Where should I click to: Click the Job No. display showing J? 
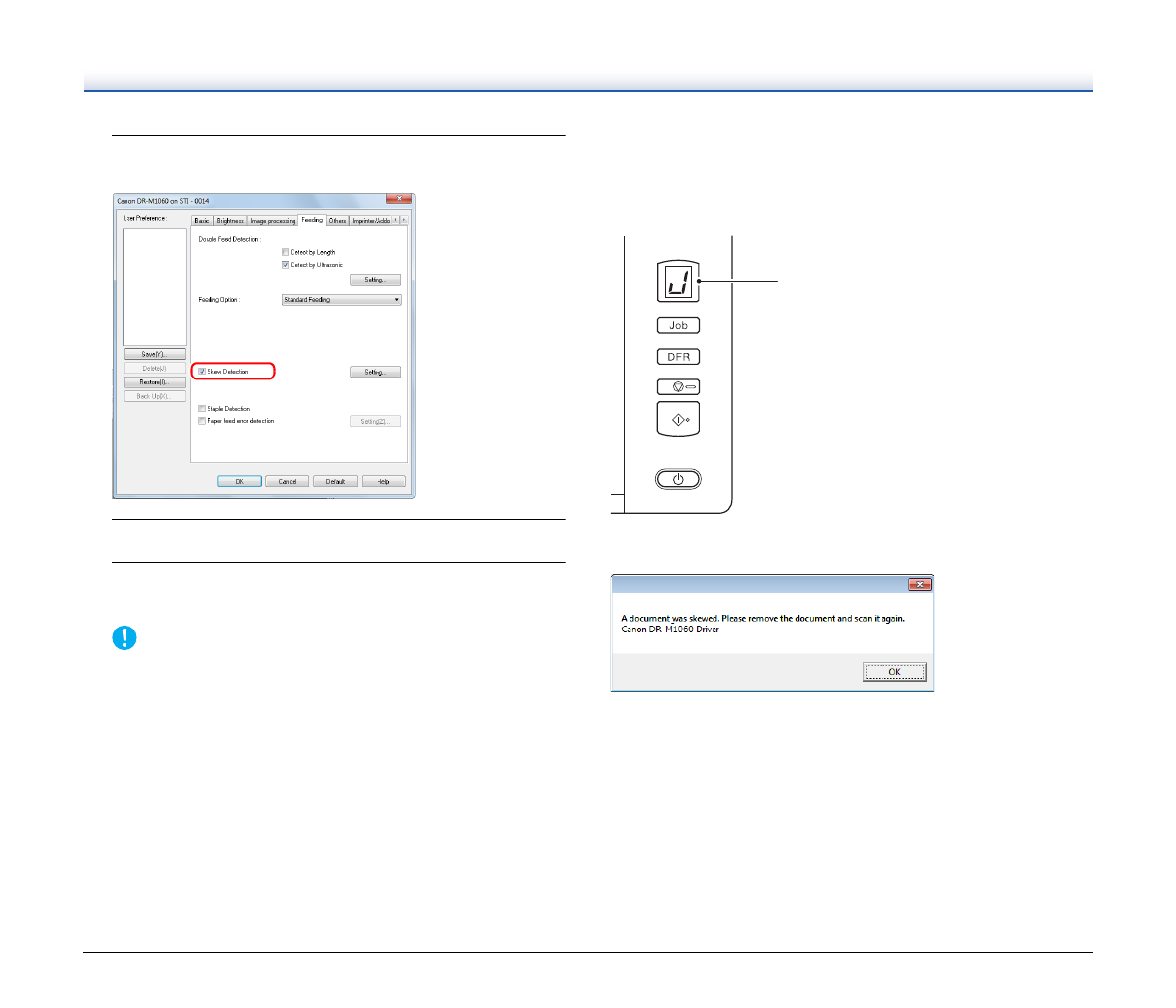point(678,283)
